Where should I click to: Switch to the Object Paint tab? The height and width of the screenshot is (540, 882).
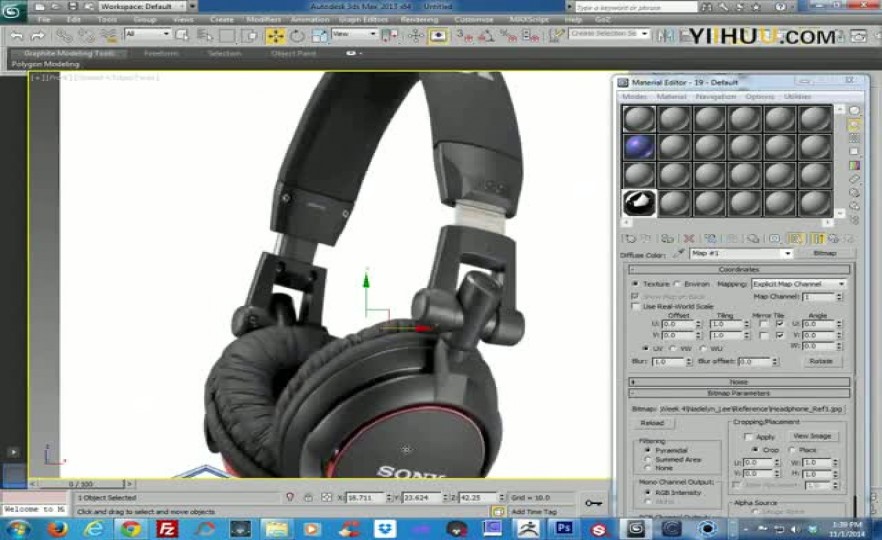[x=294, y=53]
